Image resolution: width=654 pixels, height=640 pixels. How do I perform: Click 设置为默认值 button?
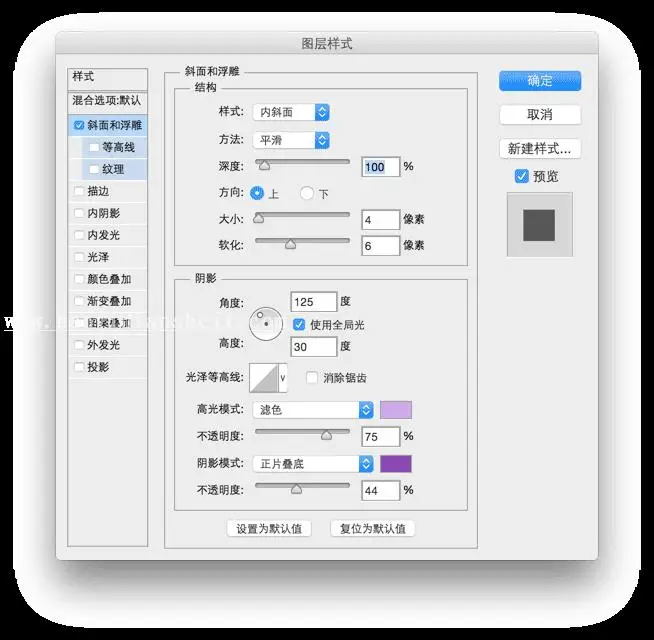coord(269,529)
